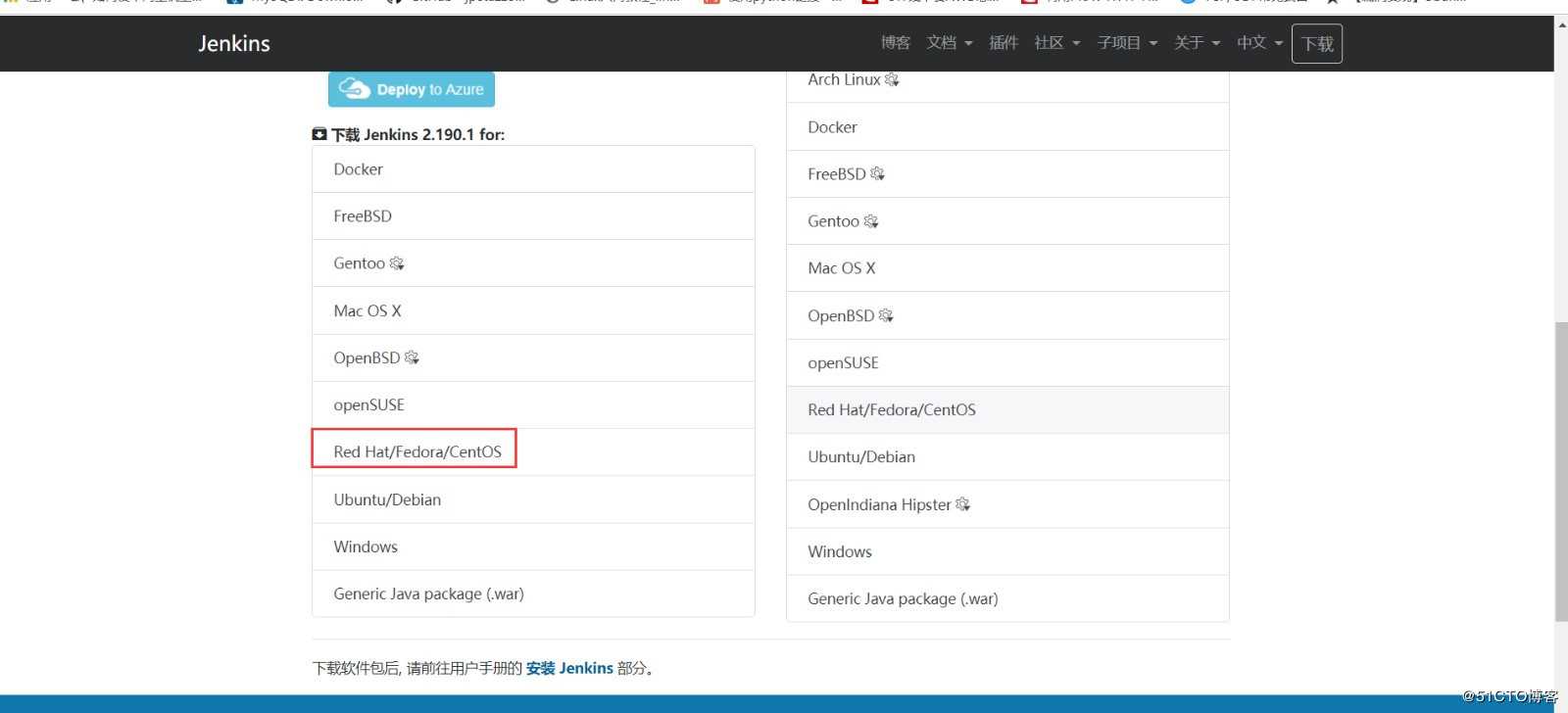Select Mac OS X in left list
Image resolution: width=1568 pixels, height=713 pixels.
tap(533, 310)
